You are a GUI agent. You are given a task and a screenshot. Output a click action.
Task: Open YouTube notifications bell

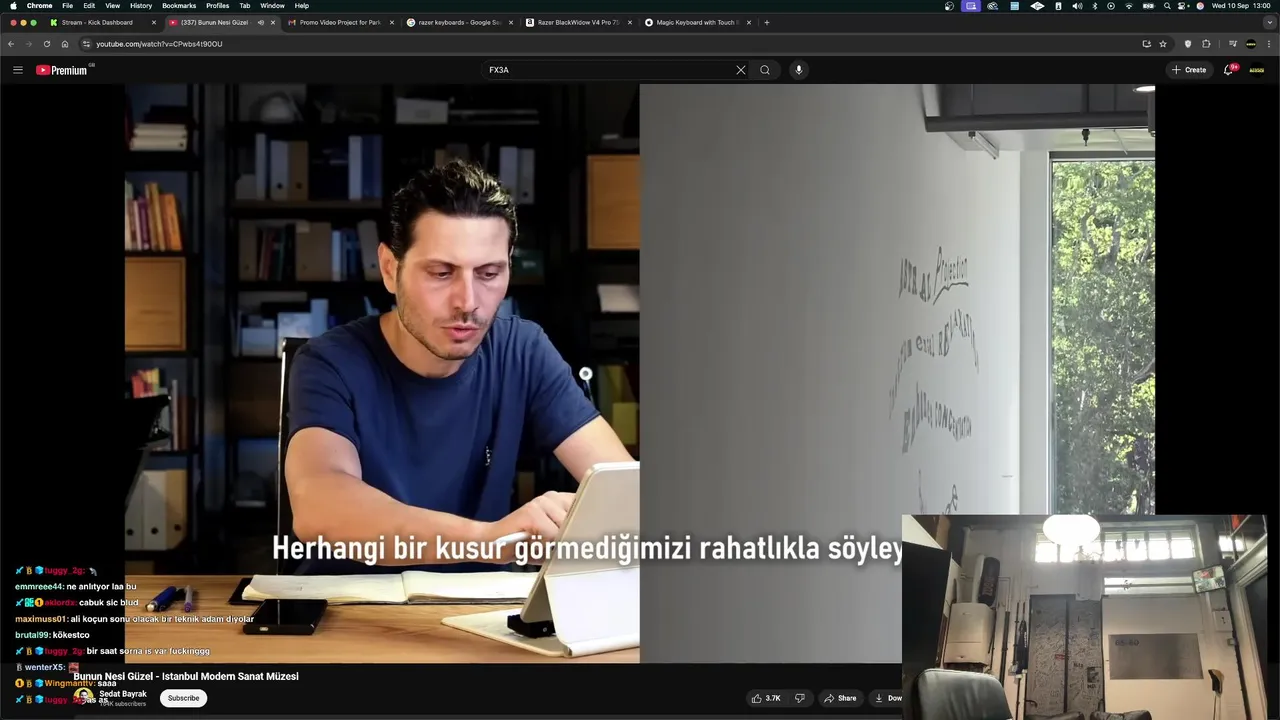pos(1229,70)
